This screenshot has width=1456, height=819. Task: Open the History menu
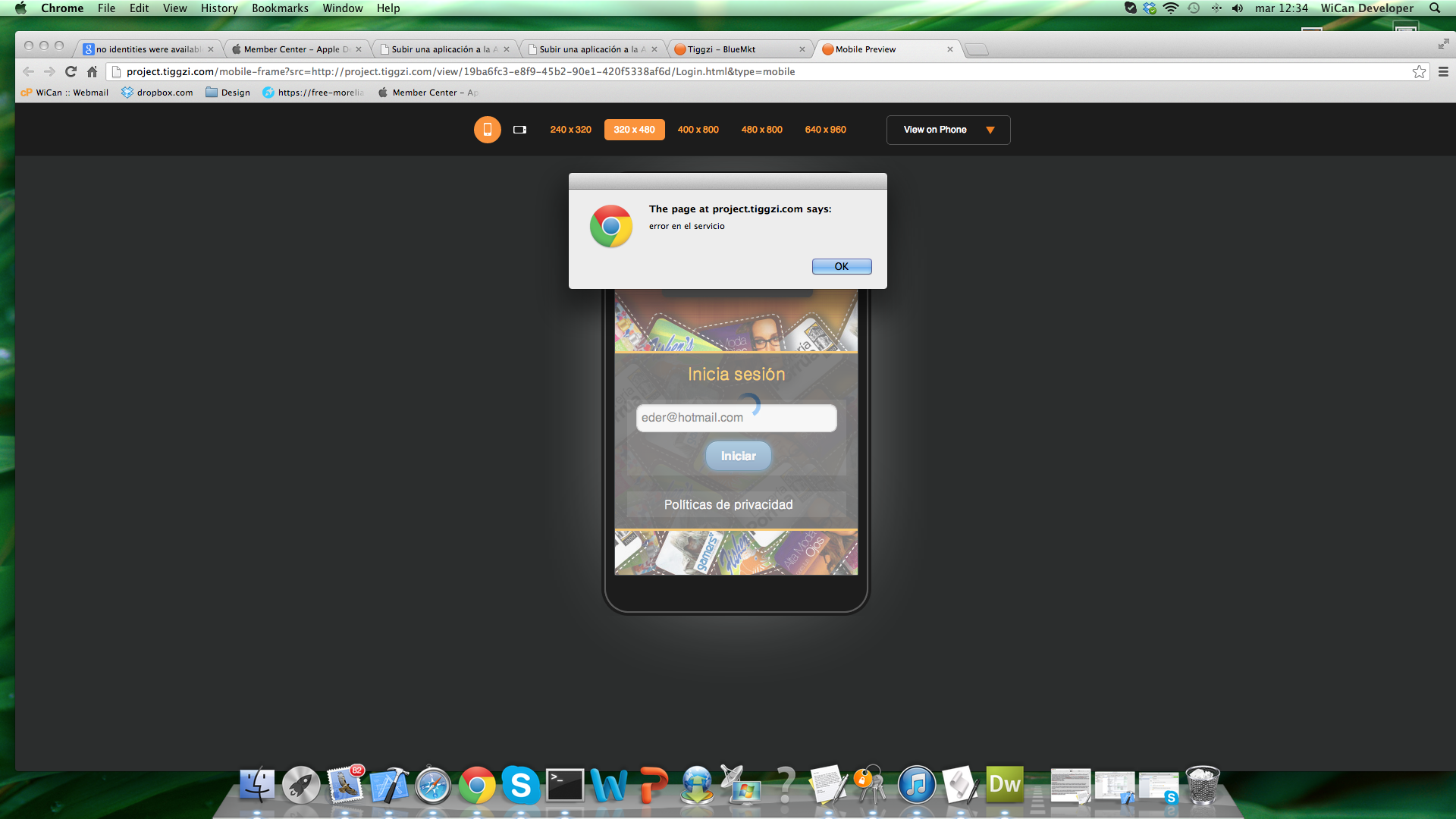tap(218, 8)
